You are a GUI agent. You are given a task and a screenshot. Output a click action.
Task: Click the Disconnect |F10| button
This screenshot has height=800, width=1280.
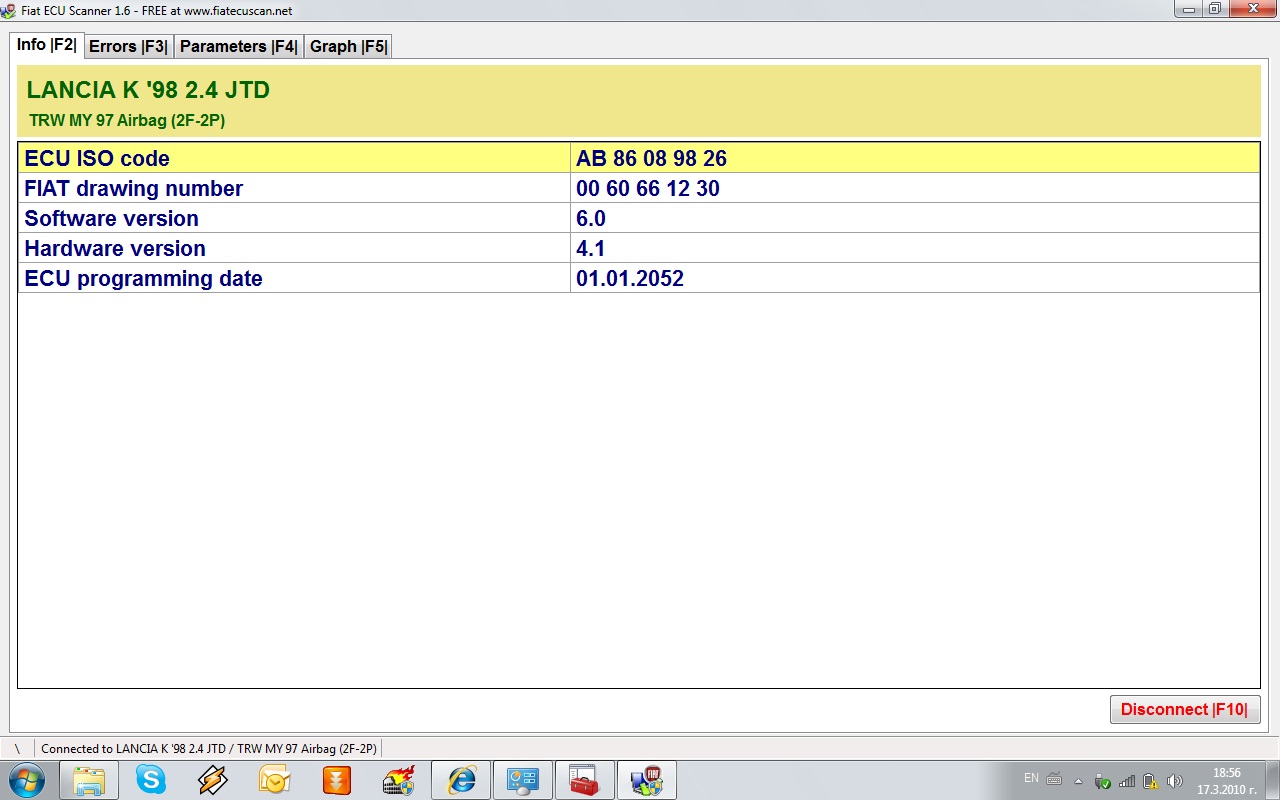tap(1184, 709)
